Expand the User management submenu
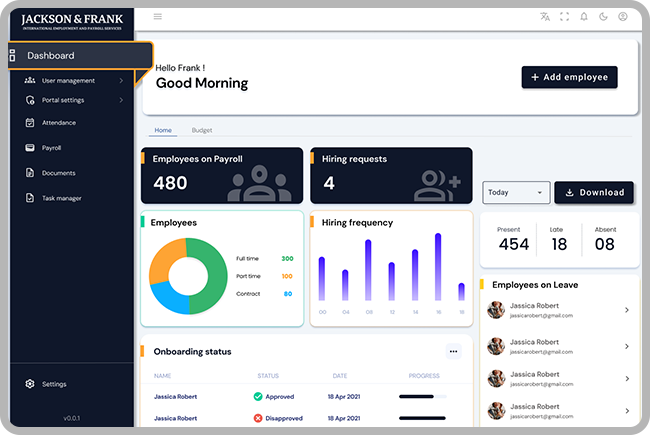This screenshot has width=650, height=435. (x=68, y=80)
